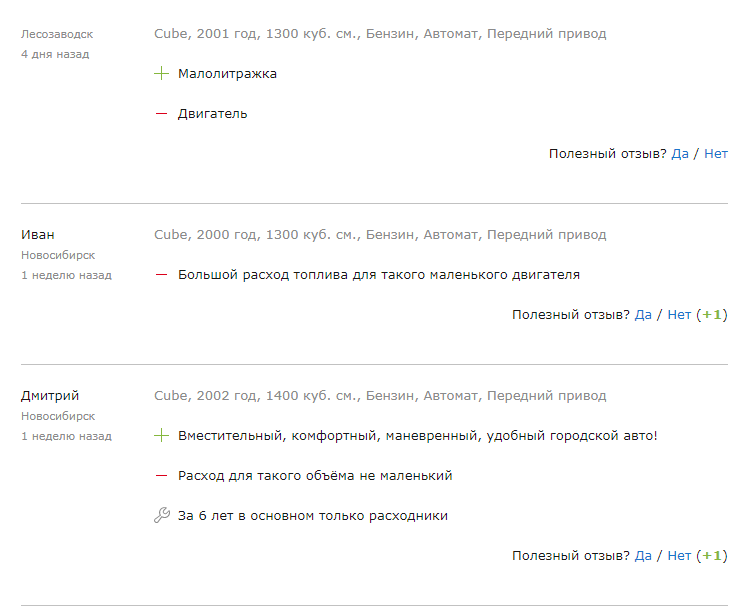Vote Да on Дмитрий's review
The width and height of the screenshot is (756, 613).
(643, 556)
